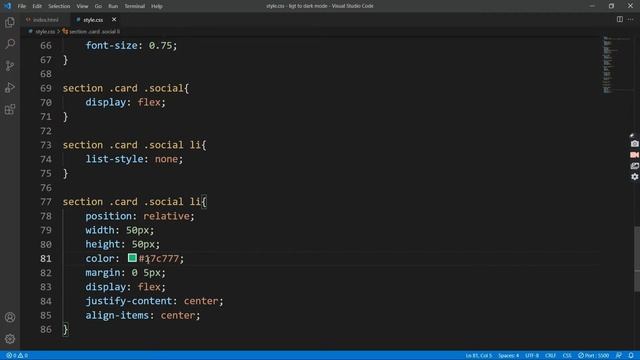Screen dimensions: 640x360
Task: Open the Search view
Action: pos(10,44)
